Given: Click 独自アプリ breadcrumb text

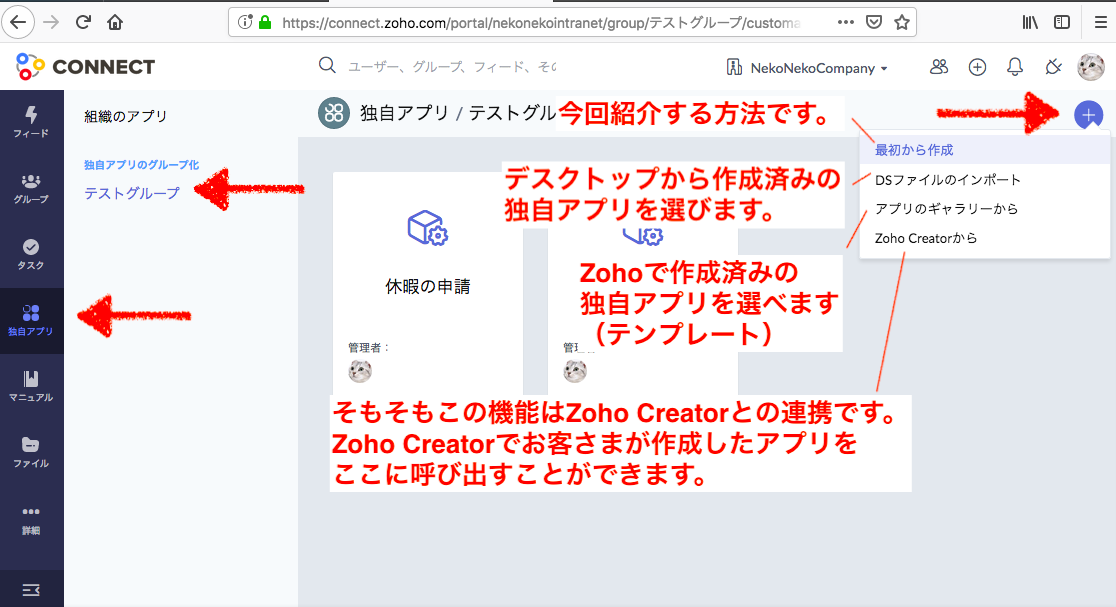Looking at the screenshot, I should (404, 113).
